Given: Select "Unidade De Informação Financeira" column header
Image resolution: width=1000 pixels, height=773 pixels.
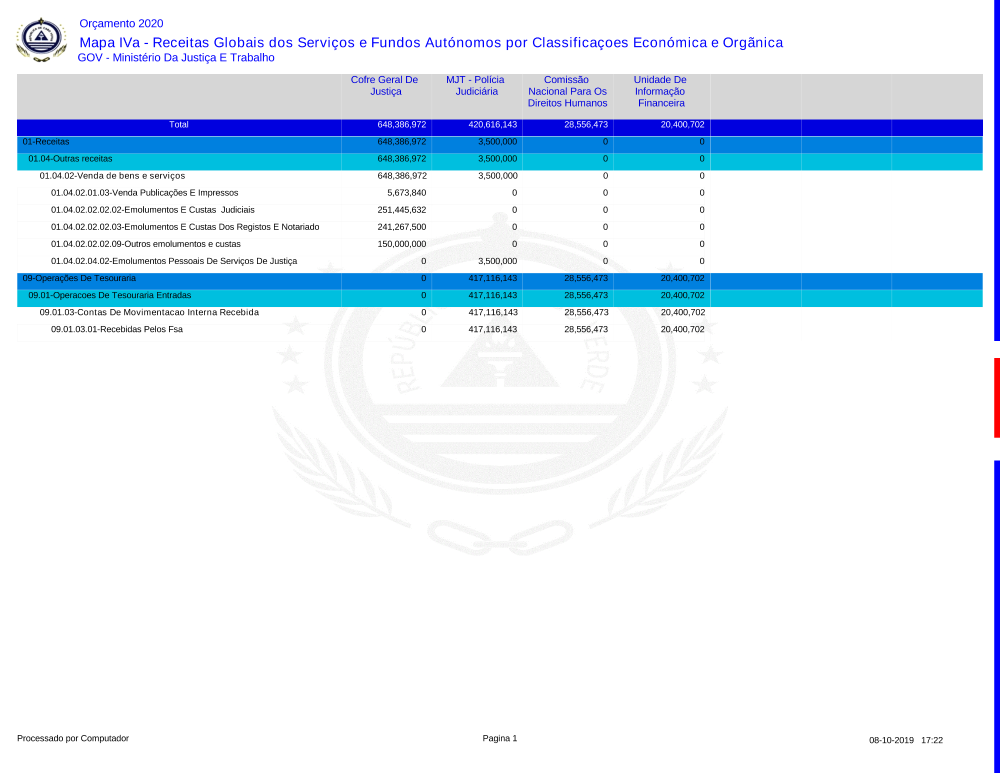Looking at the screenshot, I should (x=660, y=91).
